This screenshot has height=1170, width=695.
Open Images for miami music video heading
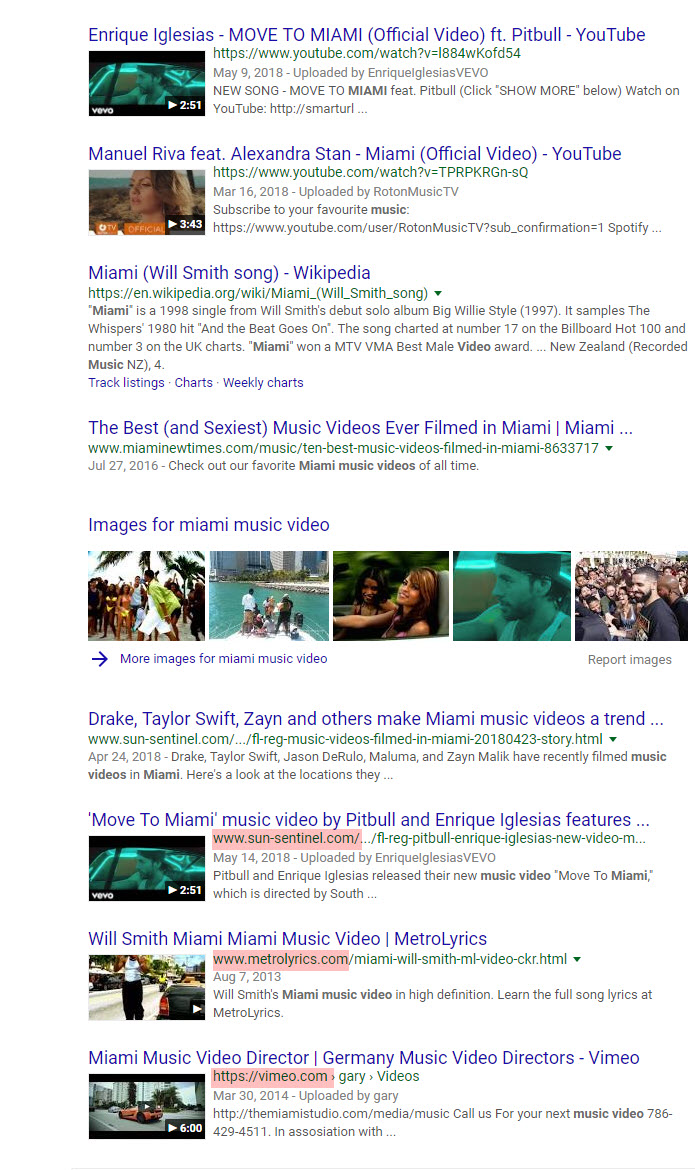coord(208,525)
